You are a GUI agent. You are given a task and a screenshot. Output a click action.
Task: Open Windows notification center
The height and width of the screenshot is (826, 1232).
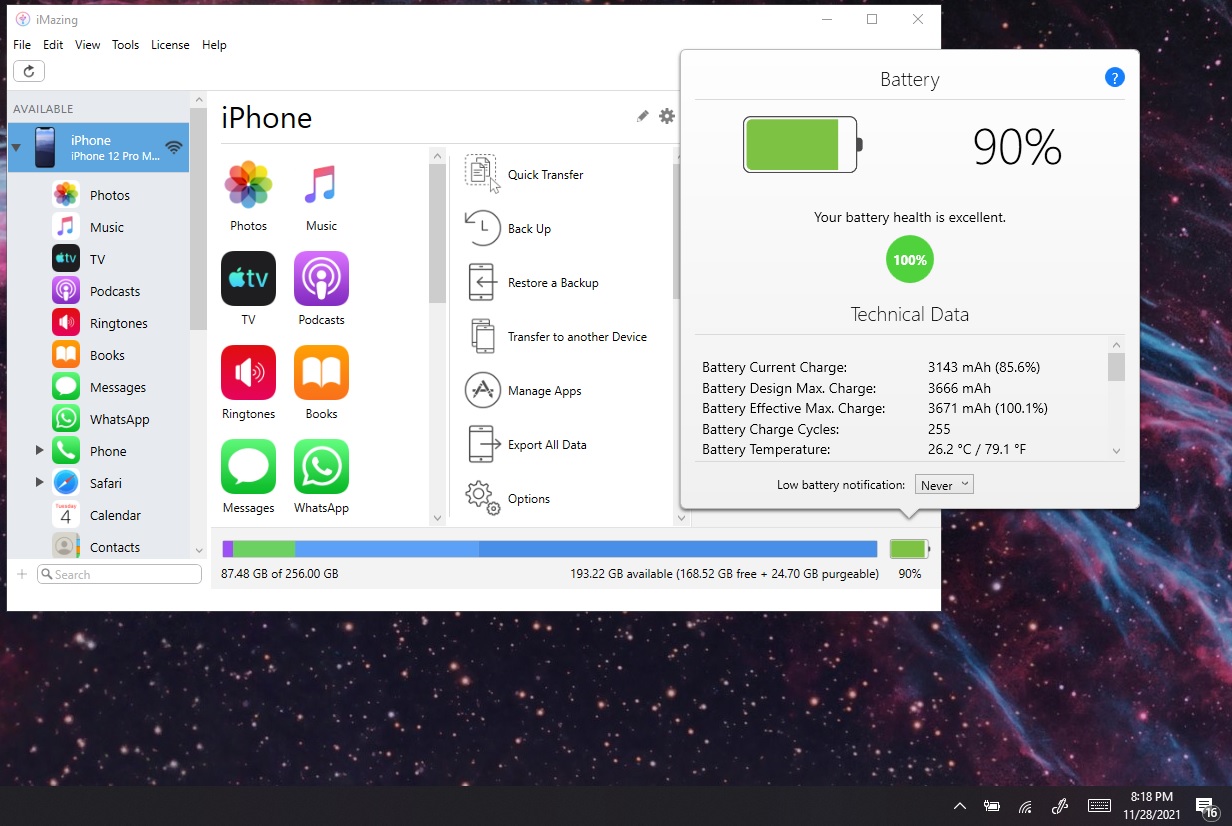point(1205,807)
